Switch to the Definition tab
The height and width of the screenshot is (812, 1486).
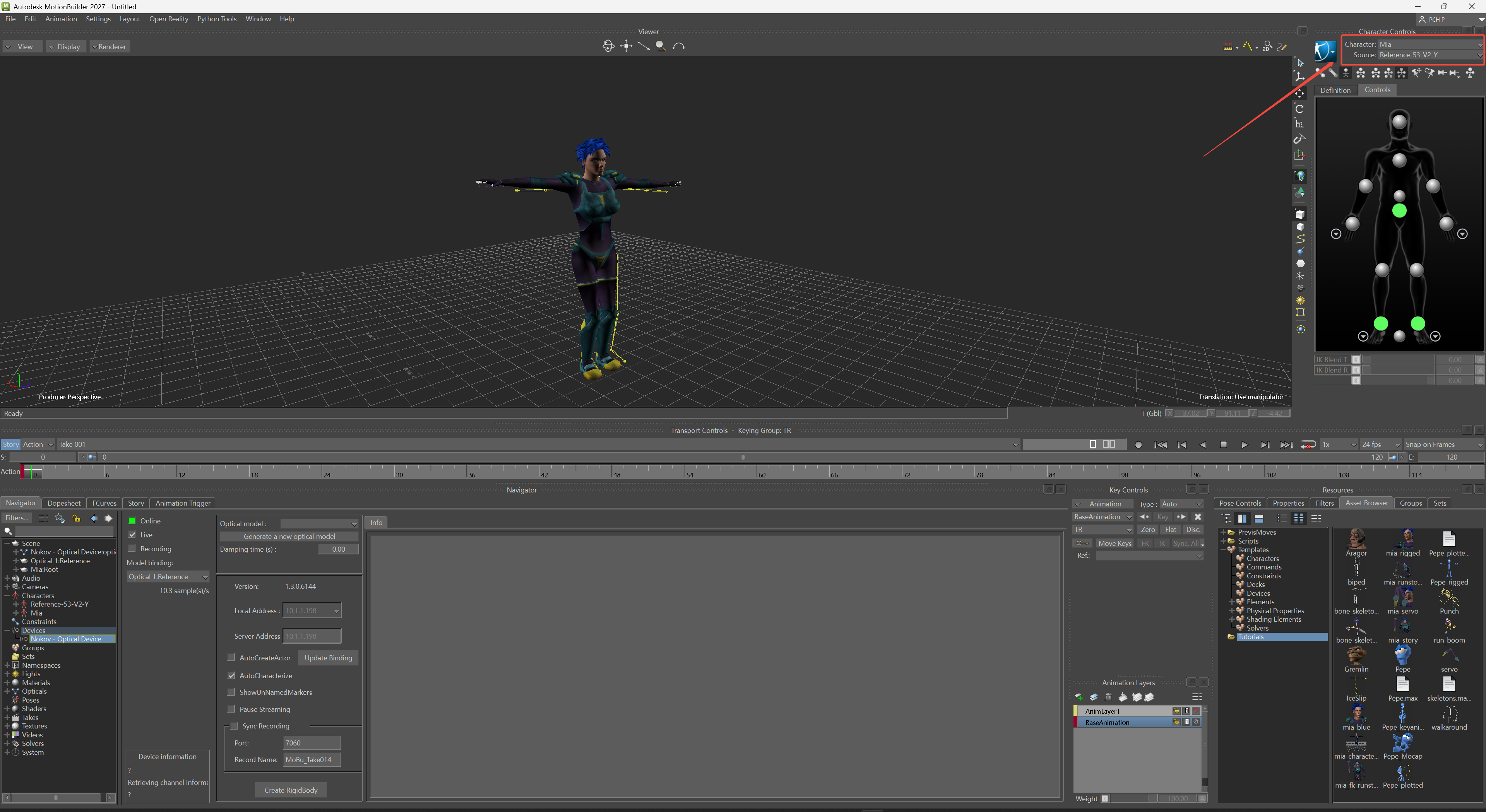1335,90
